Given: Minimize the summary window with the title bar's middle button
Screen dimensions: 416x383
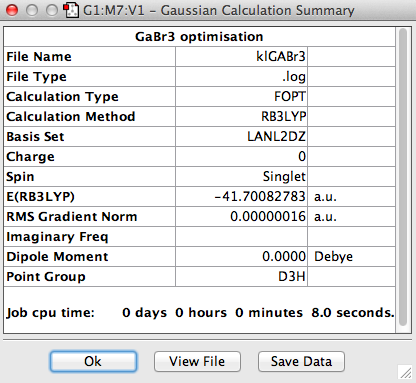Looking at the screenshot, I should 32,10.
